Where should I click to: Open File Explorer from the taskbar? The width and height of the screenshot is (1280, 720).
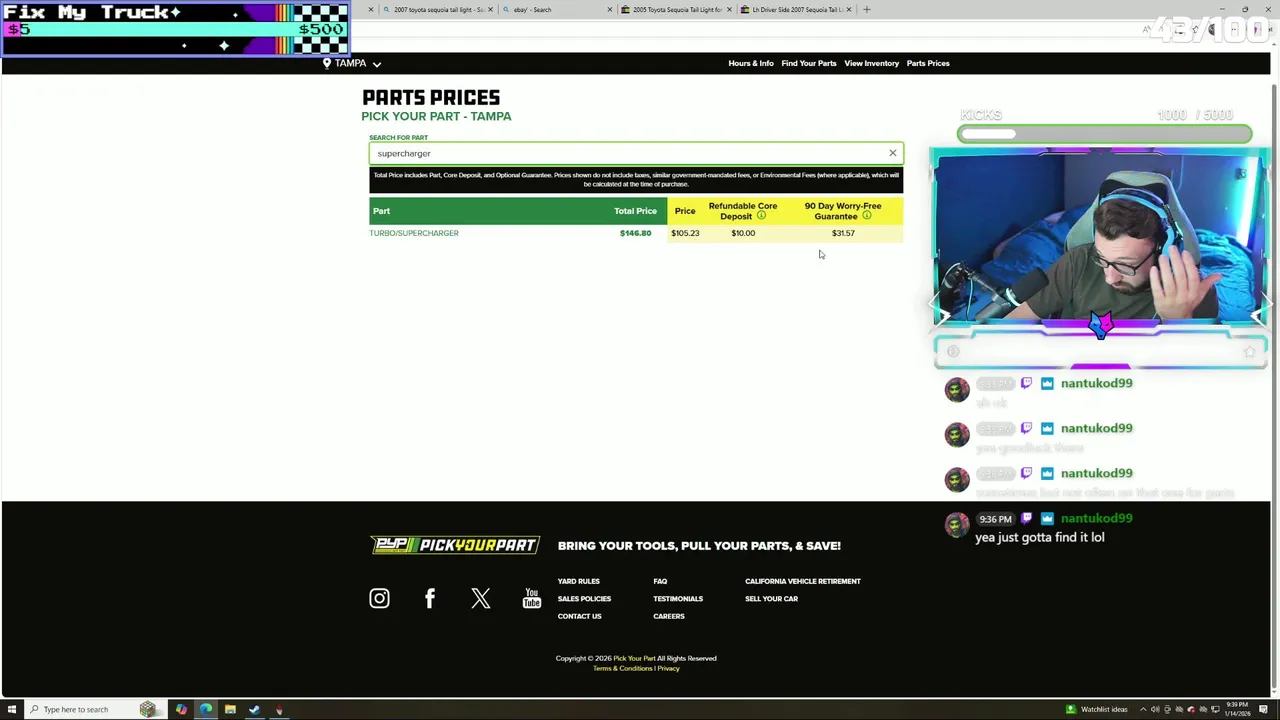(x=230, y=709)
